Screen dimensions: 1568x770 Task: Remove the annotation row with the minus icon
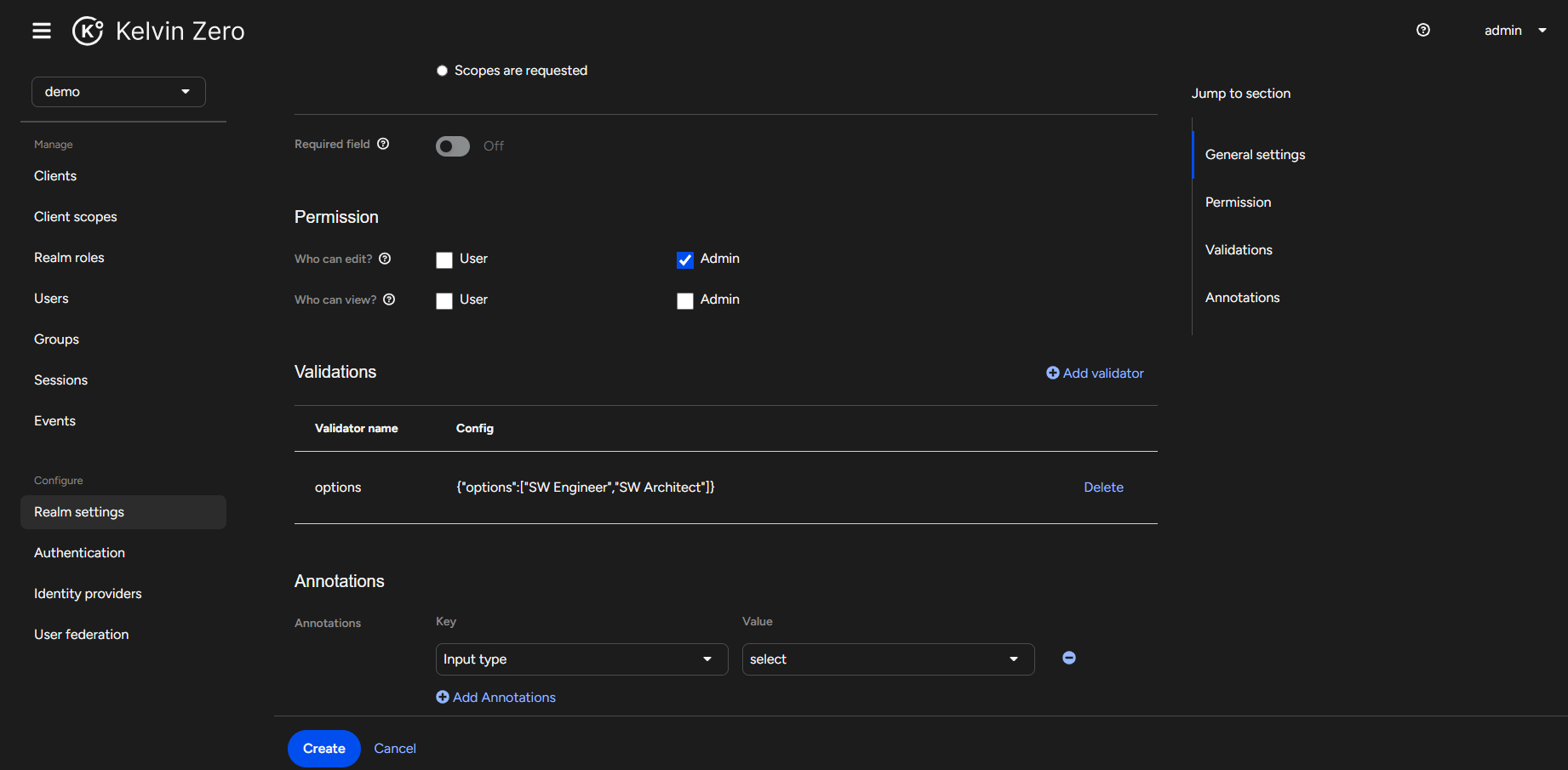coord(1068,658)
